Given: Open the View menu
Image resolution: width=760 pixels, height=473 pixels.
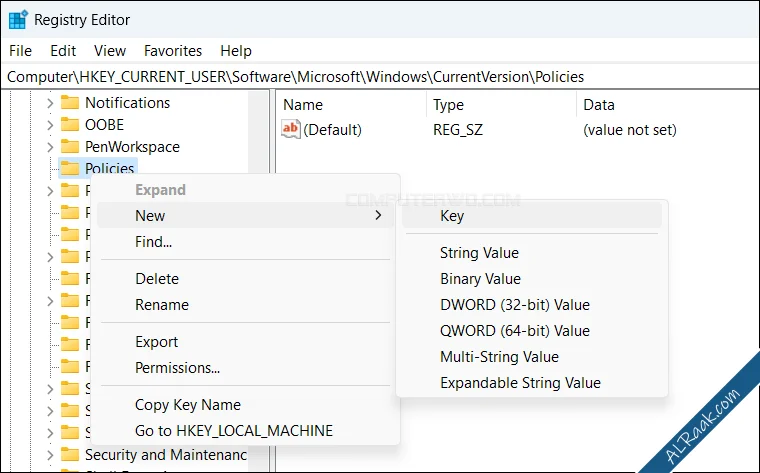Looking at the screenshot, I should (x=110, y=51).
